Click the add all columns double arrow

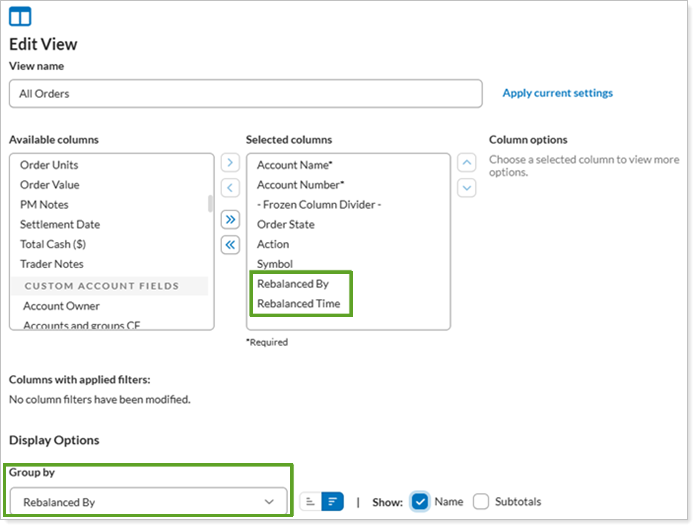pos(230,219)
